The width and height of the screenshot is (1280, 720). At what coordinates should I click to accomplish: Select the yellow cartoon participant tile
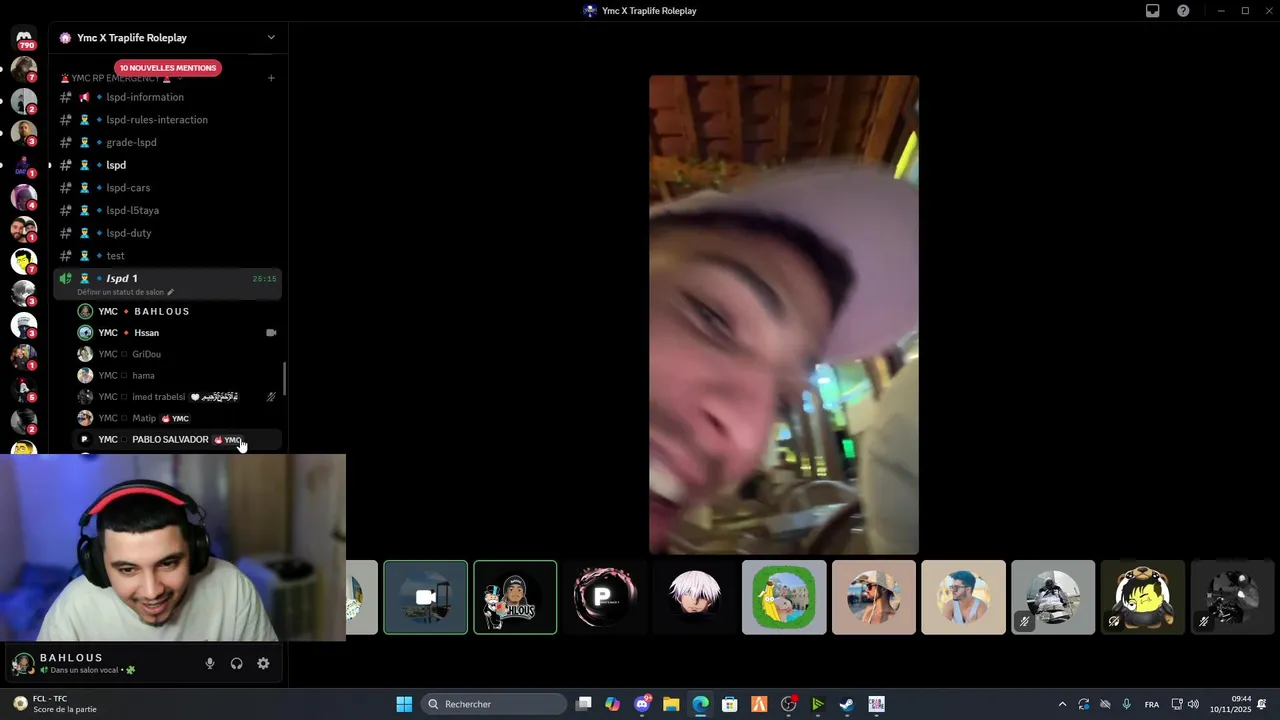[1143, 597]
